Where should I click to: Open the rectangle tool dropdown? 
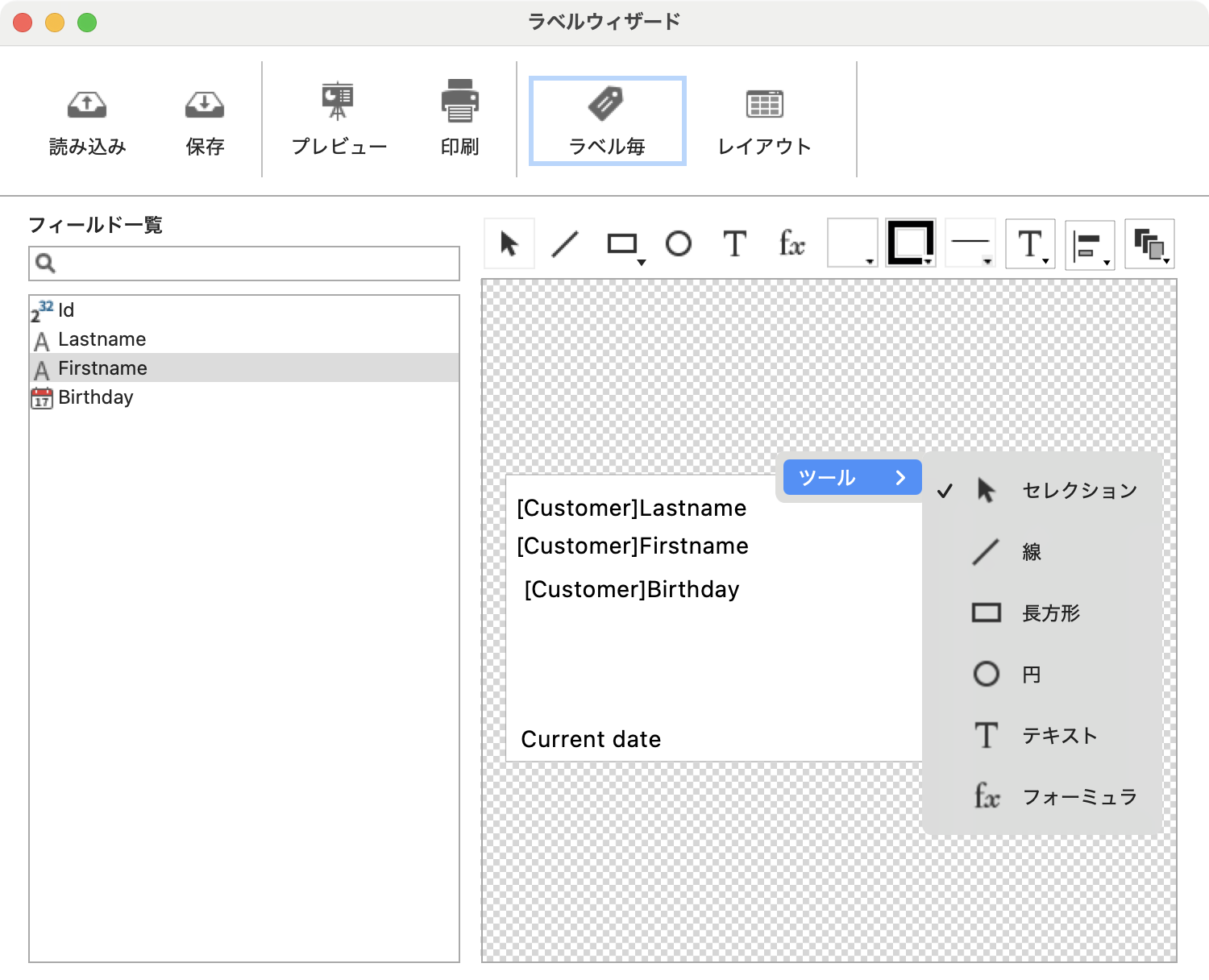[641, 262]
